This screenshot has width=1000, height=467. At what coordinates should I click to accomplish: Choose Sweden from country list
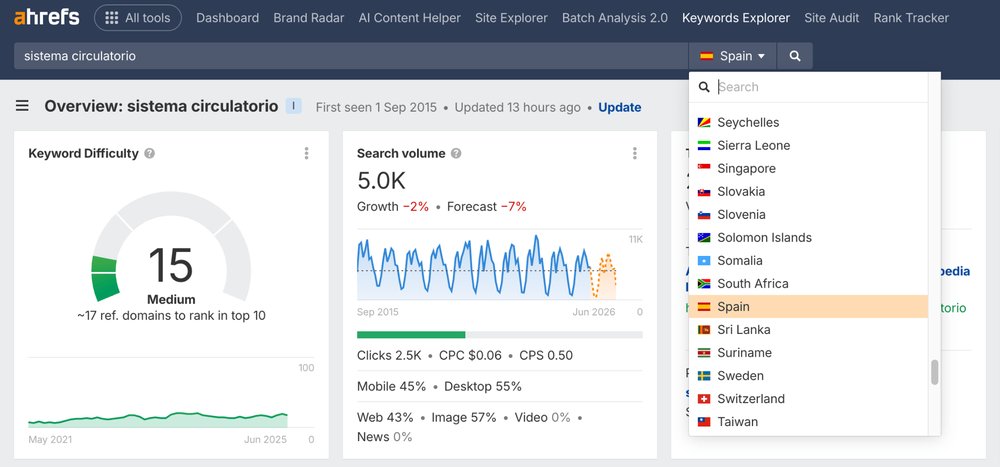coord(809,376)
